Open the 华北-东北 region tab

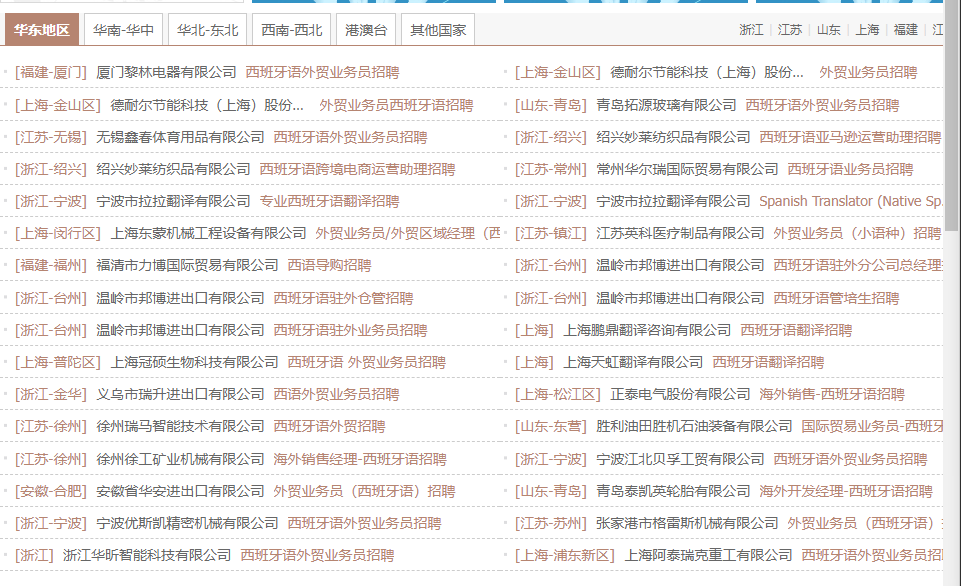208,30
